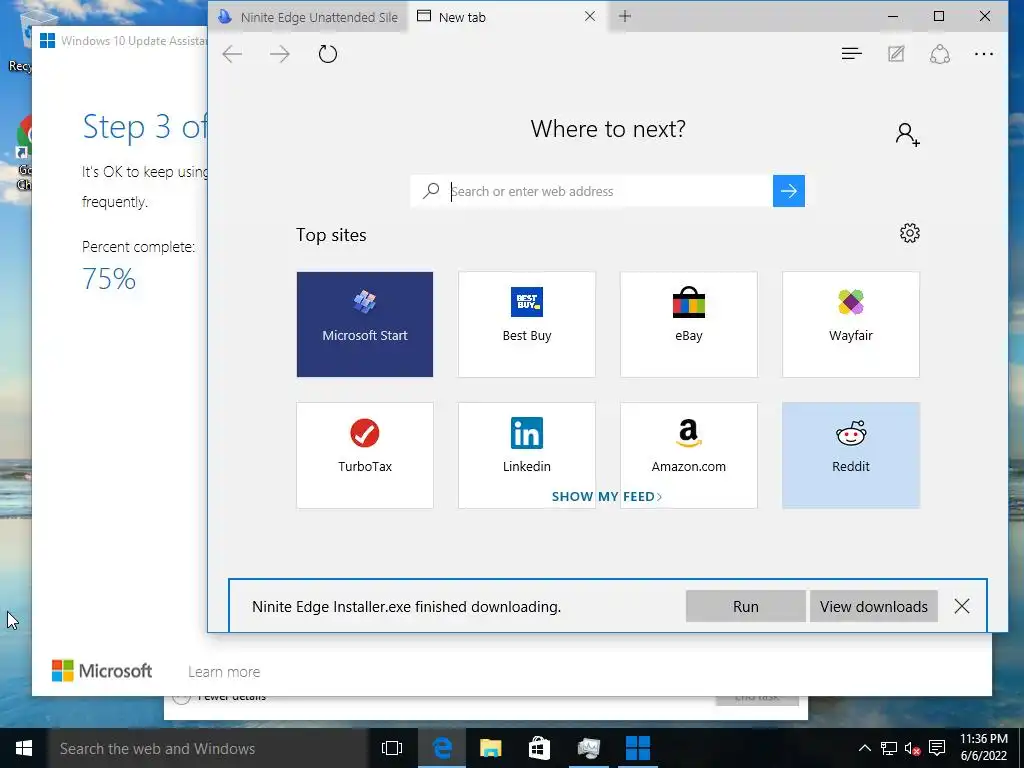This screenshot has height=768, width=1024.
Task: Open the Windows Start menu
Action: (24, 748)
